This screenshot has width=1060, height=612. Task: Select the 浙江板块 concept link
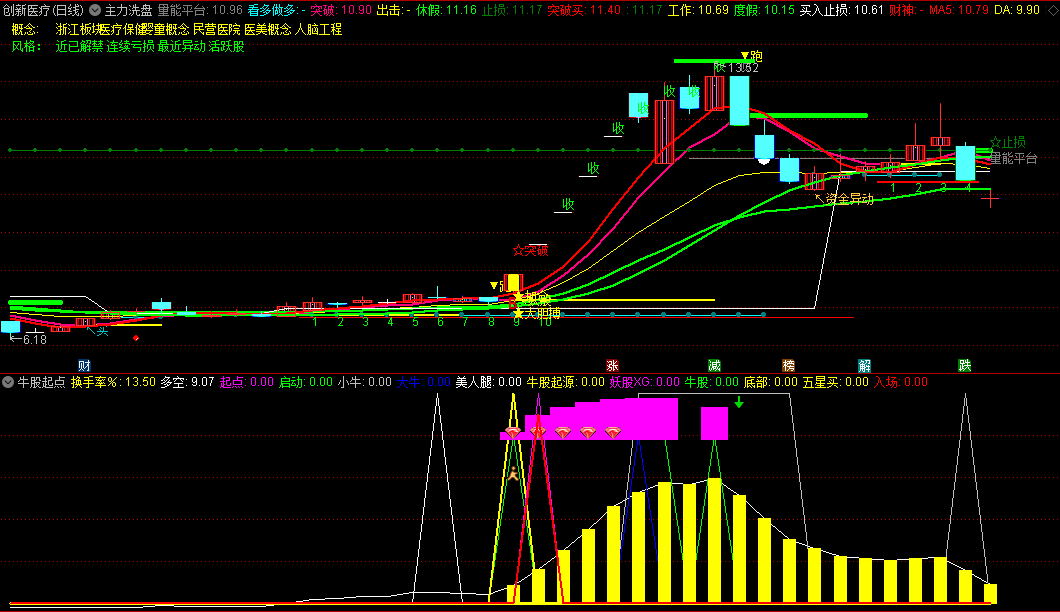pos(77,30)
